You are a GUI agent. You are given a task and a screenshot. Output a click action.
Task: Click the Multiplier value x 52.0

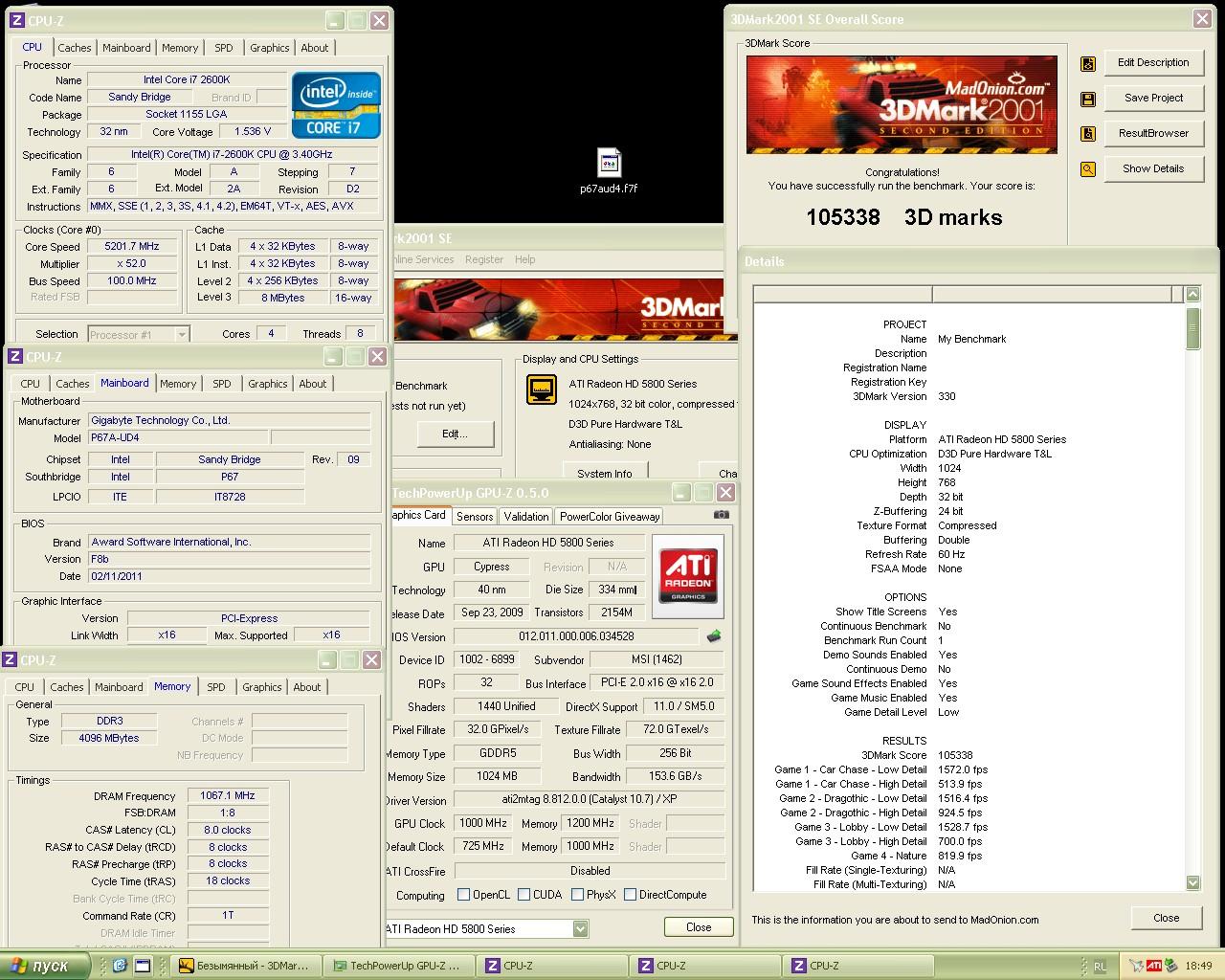(132, 264)
